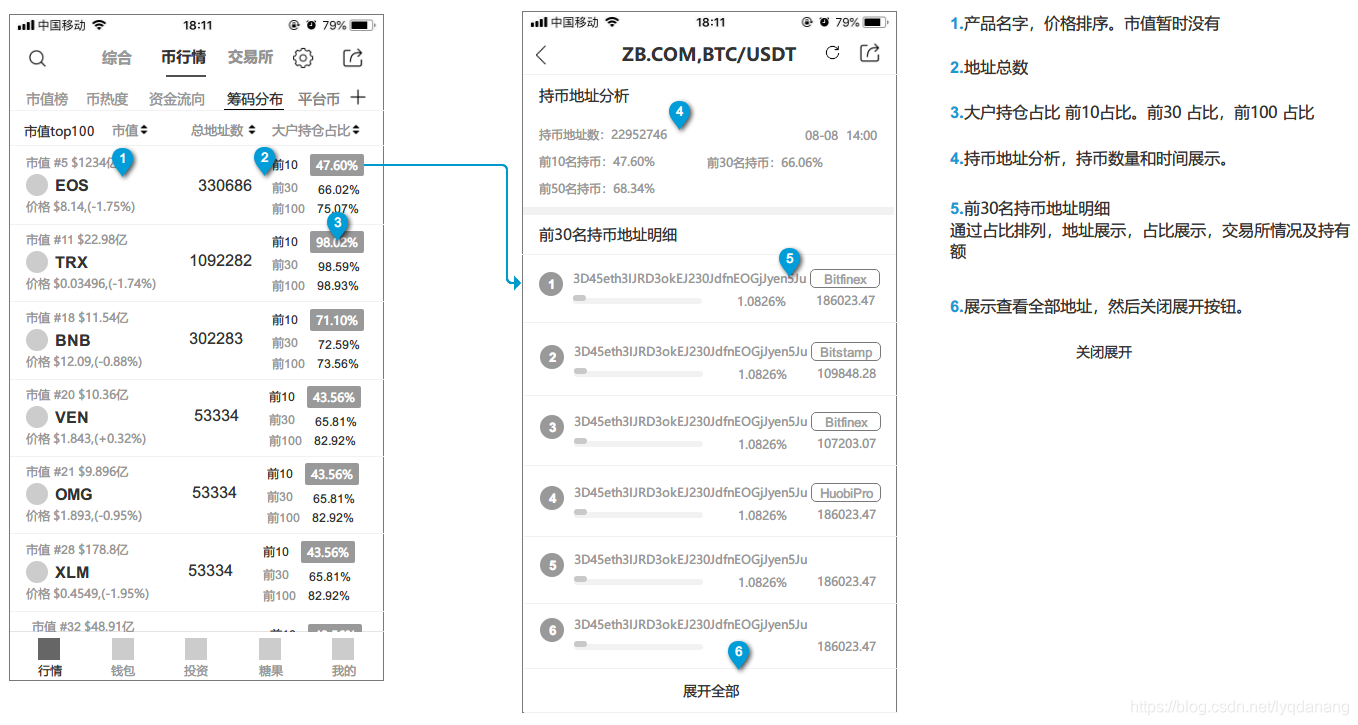Click XLM price $0.4549 line

click(x=87, y=593)
